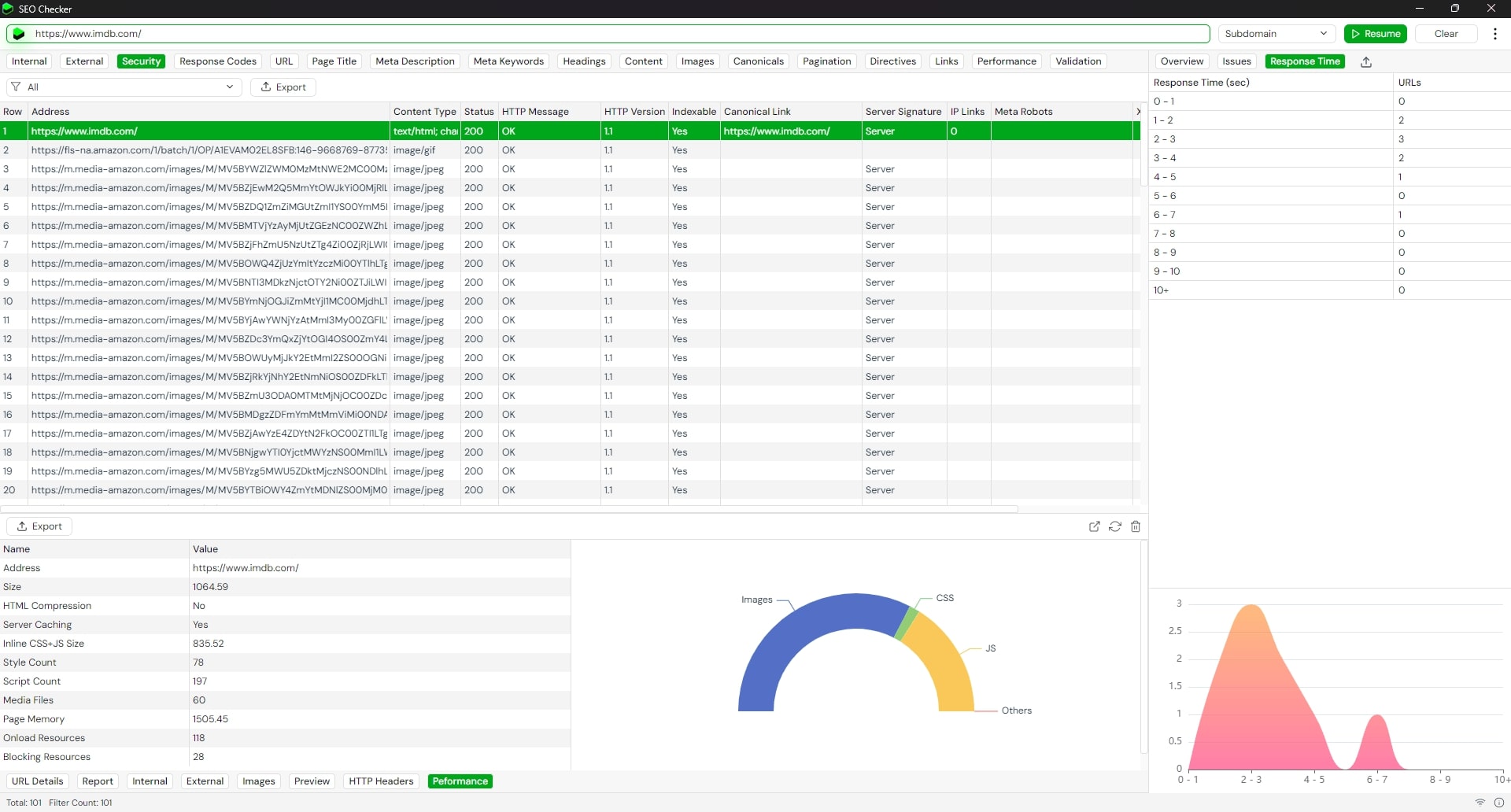
Task: Open the Headings tab
Action: [x=585, y=61]
